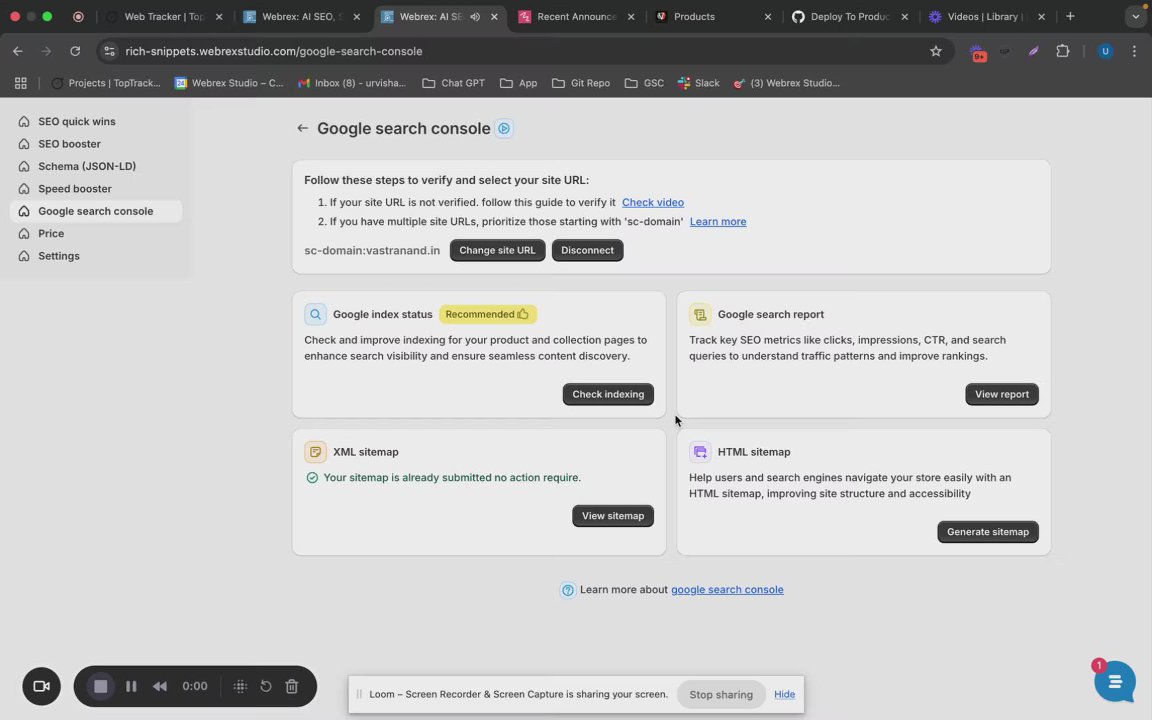The width and height of the screenshot is (1152, 720).
Task: Open the Chrome apps grid in bookmarks bar
Action: [21, 83]
